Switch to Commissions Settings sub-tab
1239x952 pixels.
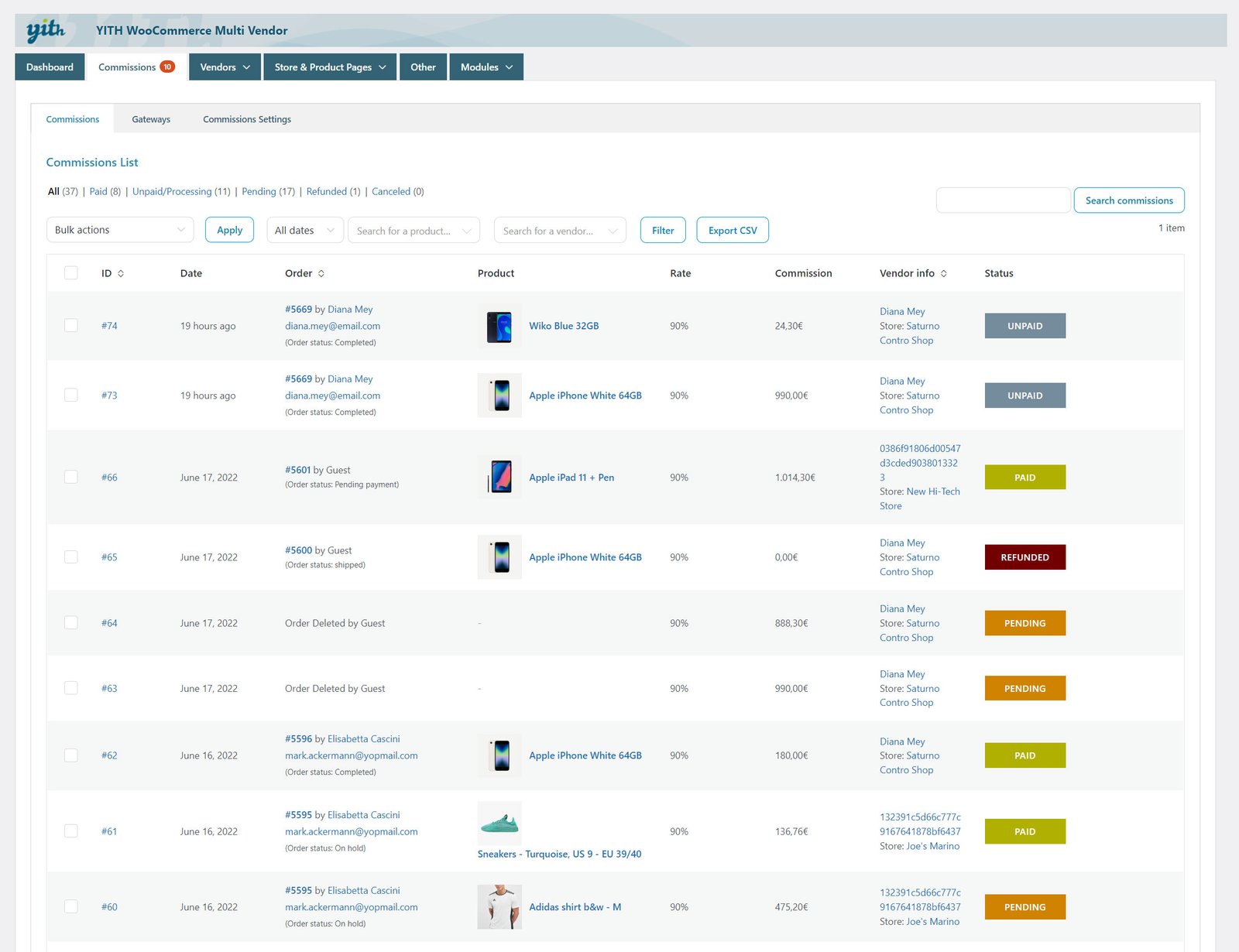[x=247, y=119]
